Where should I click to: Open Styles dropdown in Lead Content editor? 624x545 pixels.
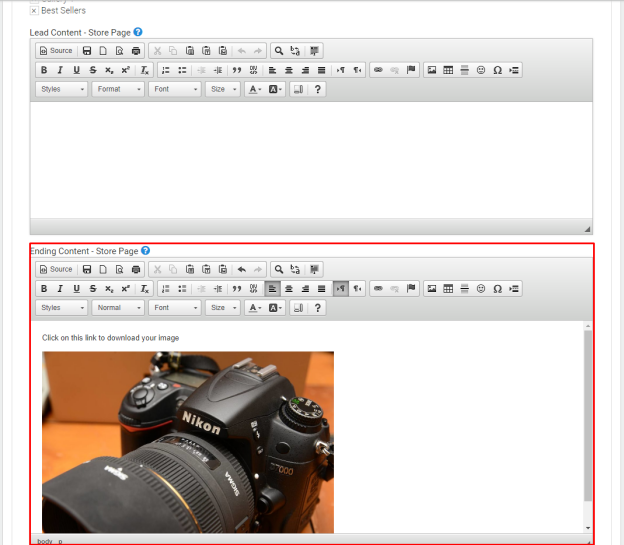[61, 89]
